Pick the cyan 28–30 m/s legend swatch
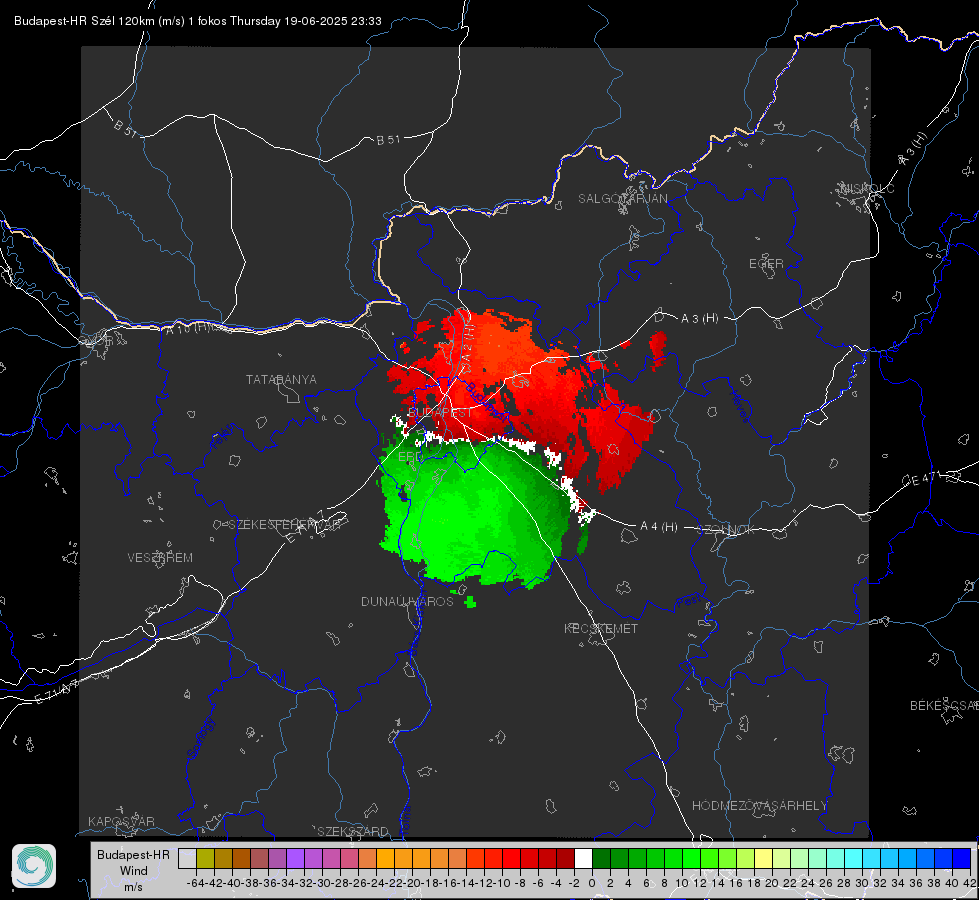 pyautogui.click(x=854, y=859)
